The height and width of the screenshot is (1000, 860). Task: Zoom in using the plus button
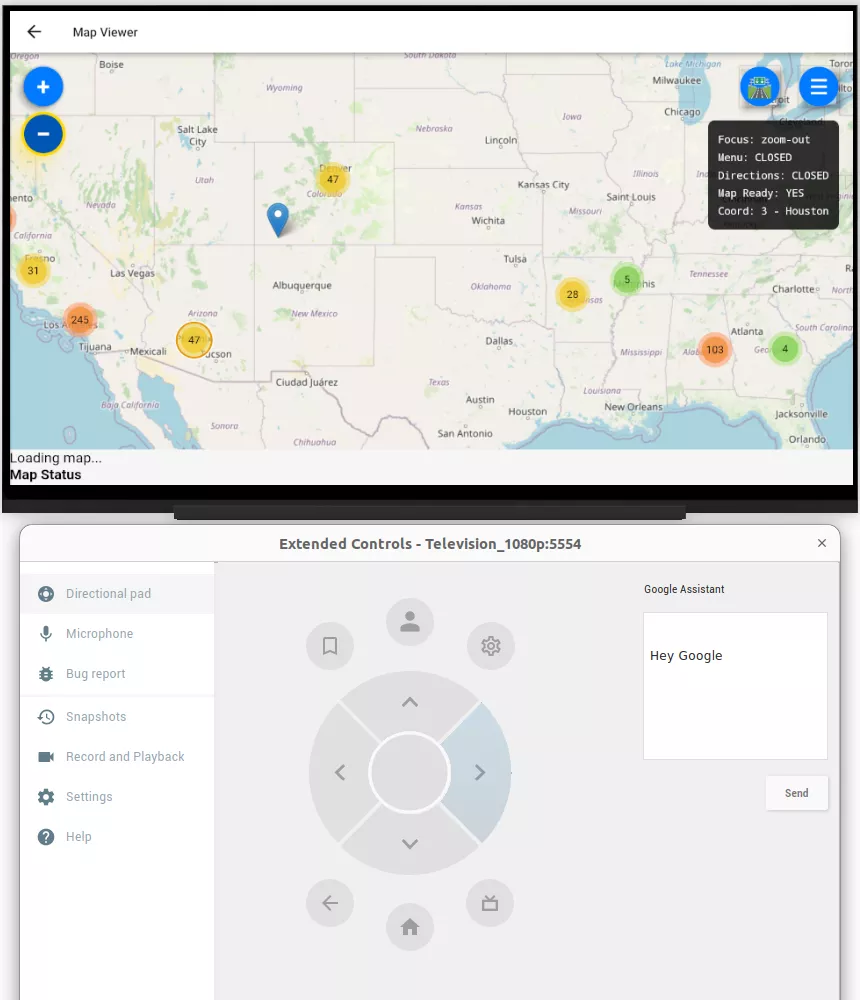tap(43, 87)
